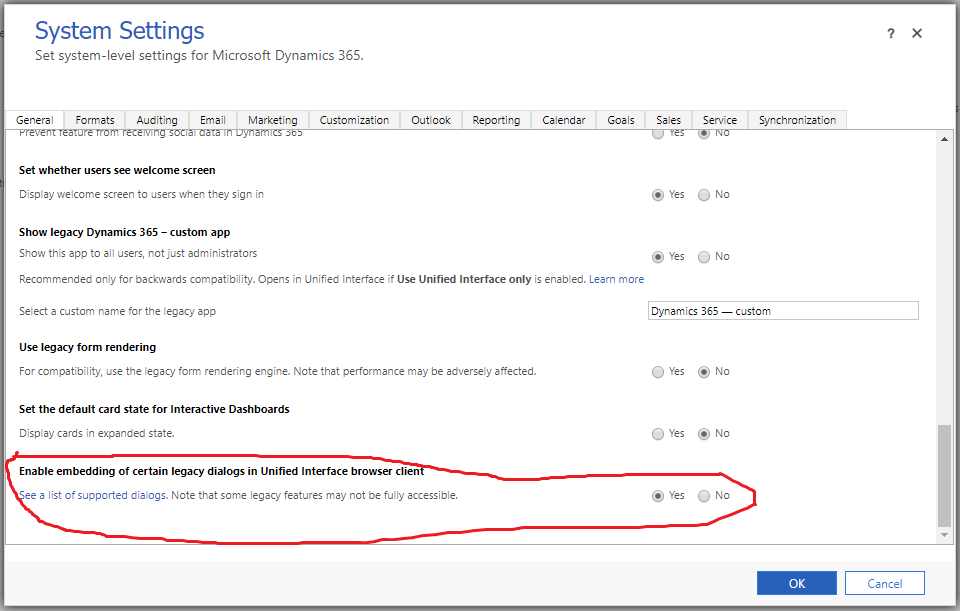Screen dimensions: 960x611
Task: Switch to the Formats tab
Action: 95,120
